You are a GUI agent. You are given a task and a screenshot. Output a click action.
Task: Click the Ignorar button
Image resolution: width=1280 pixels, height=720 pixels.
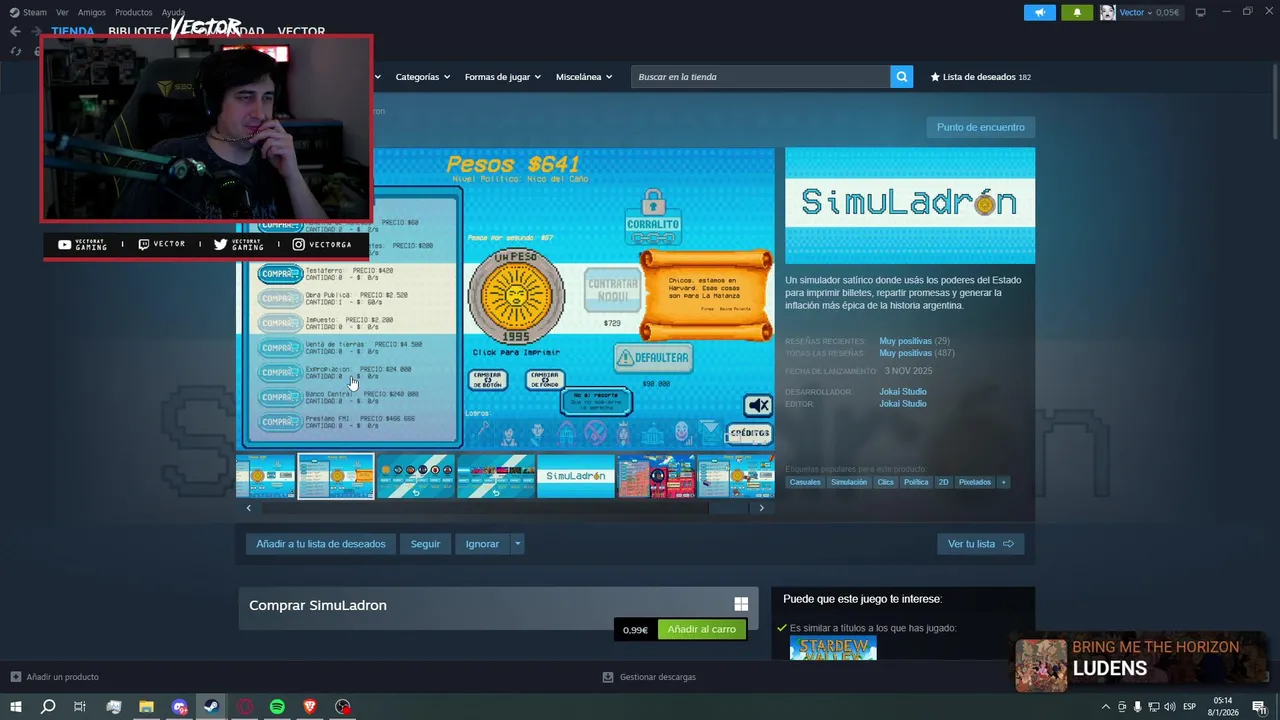pyautogui.click(x=482, y=544)
